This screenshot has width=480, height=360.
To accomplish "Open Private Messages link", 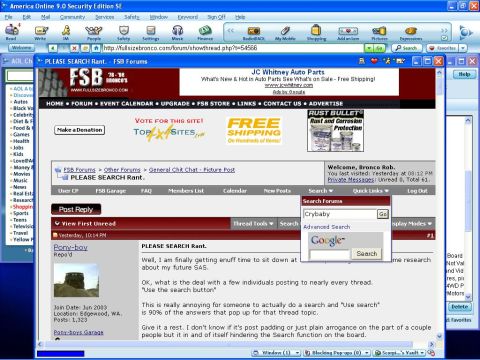I will click(351, 180).
